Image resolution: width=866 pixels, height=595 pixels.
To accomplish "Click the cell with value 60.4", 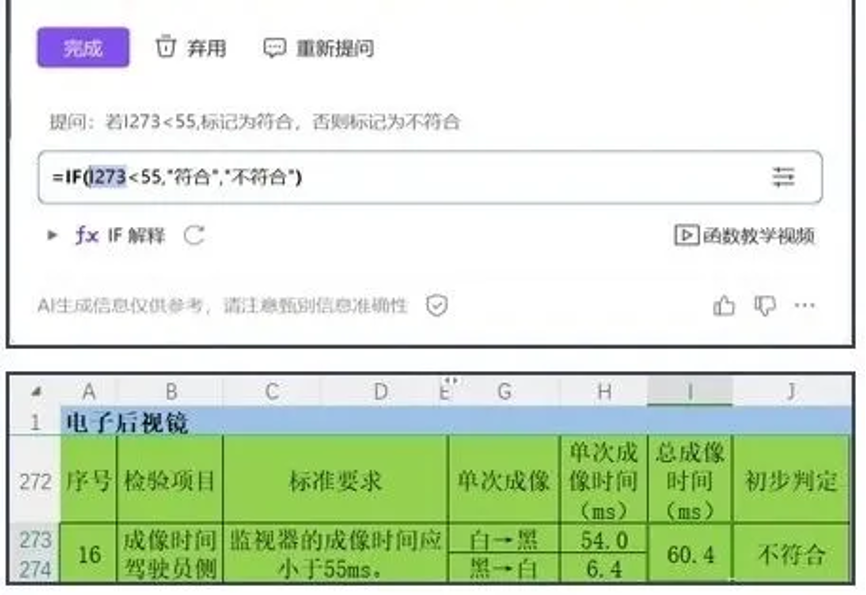I will pos(690,554).
